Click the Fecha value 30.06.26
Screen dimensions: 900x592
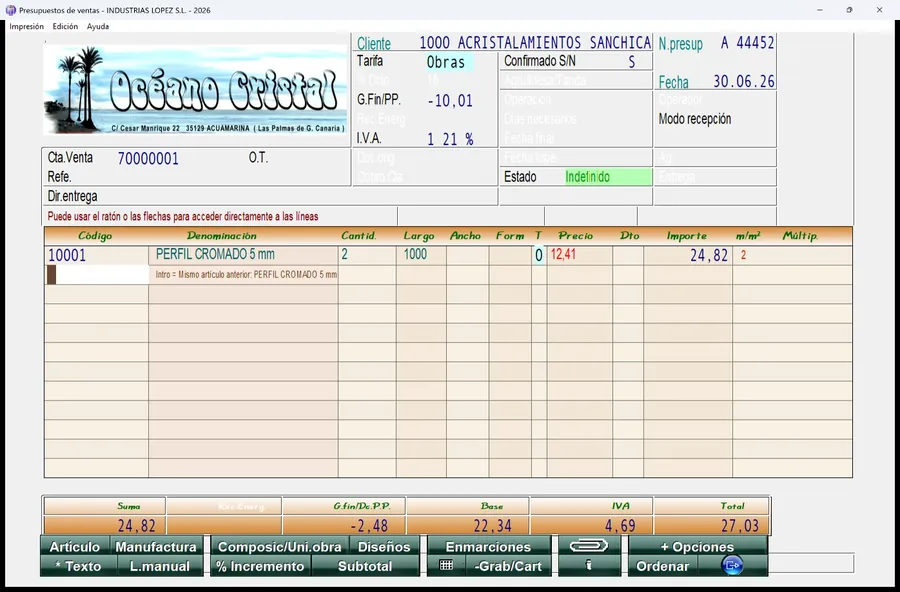pyautogui.click(x=744, y=82)
